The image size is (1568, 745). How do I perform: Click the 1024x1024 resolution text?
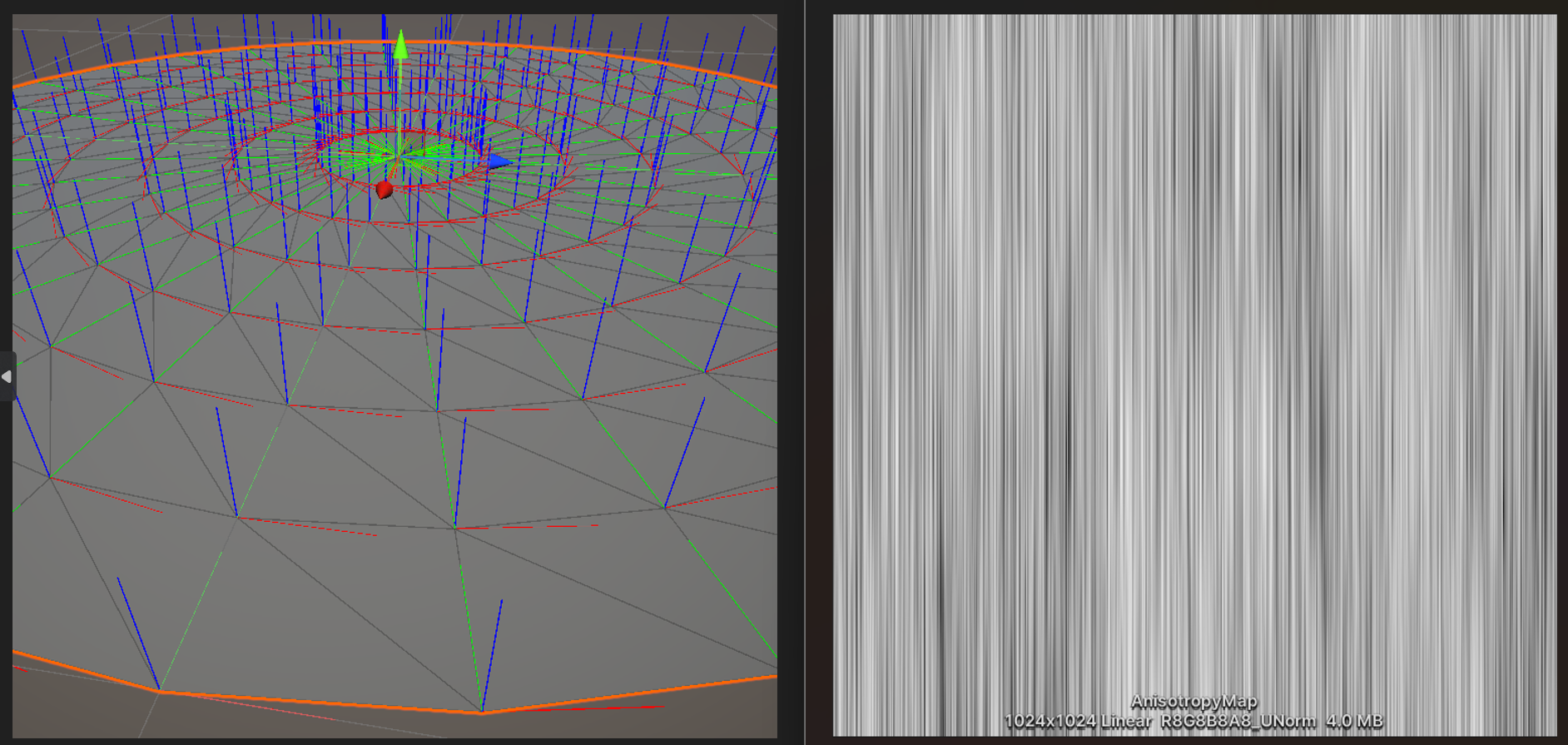coord(1049,722)
